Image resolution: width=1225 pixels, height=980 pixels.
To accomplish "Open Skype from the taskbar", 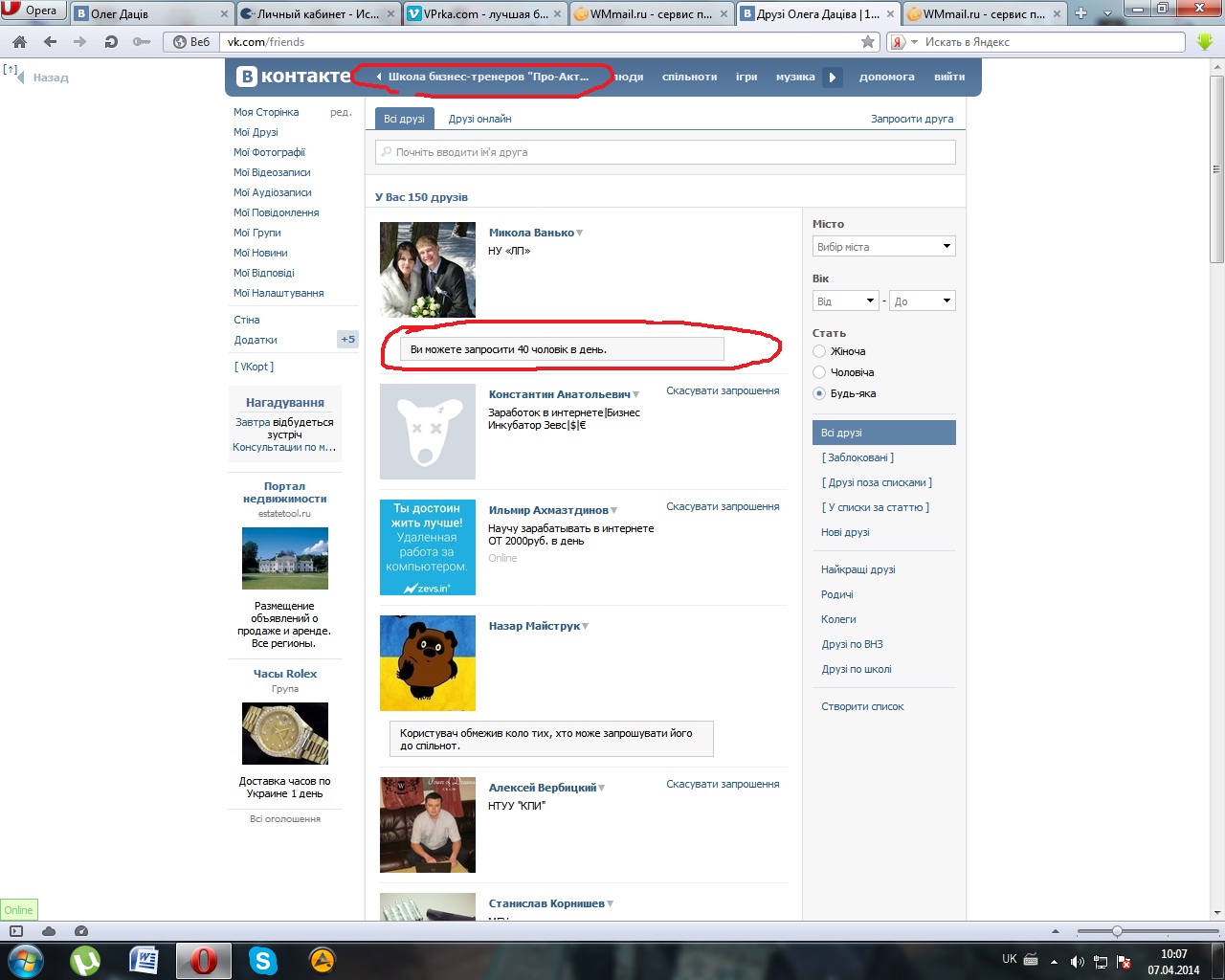I will click(262, 960).
